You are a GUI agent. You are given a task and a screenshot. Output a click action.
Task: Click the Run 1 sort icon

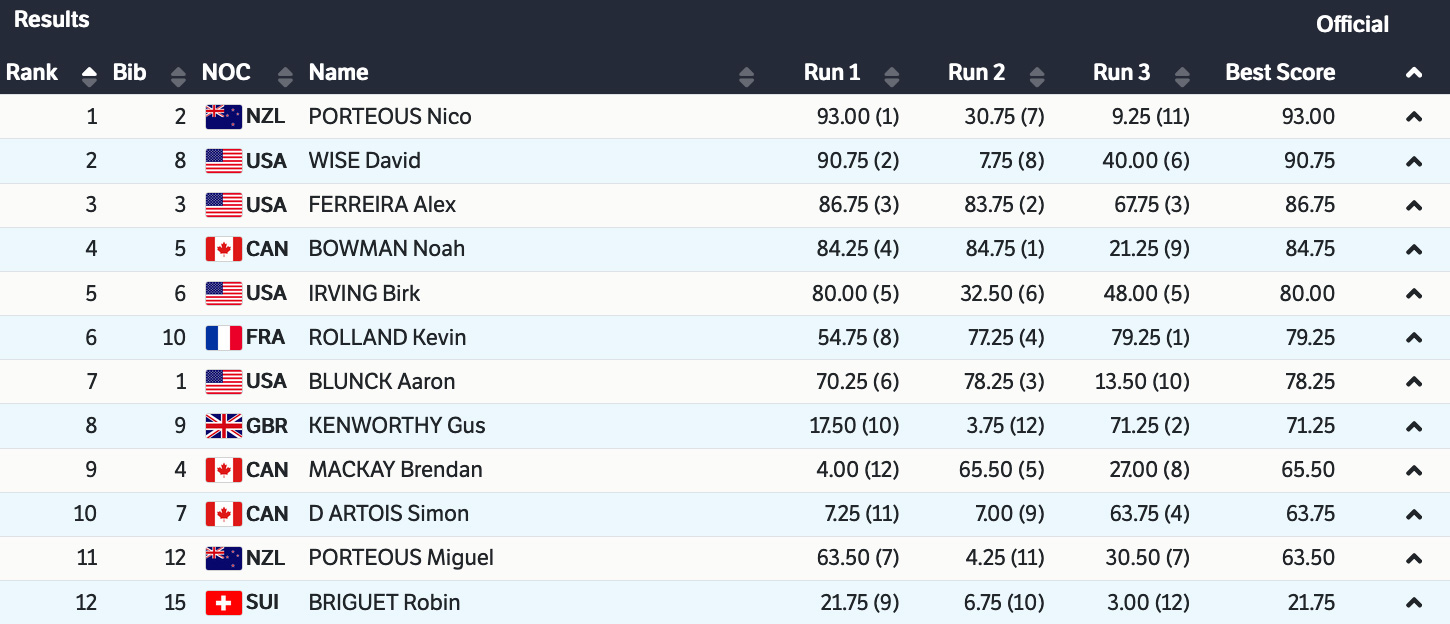click(x=892, y=76)
